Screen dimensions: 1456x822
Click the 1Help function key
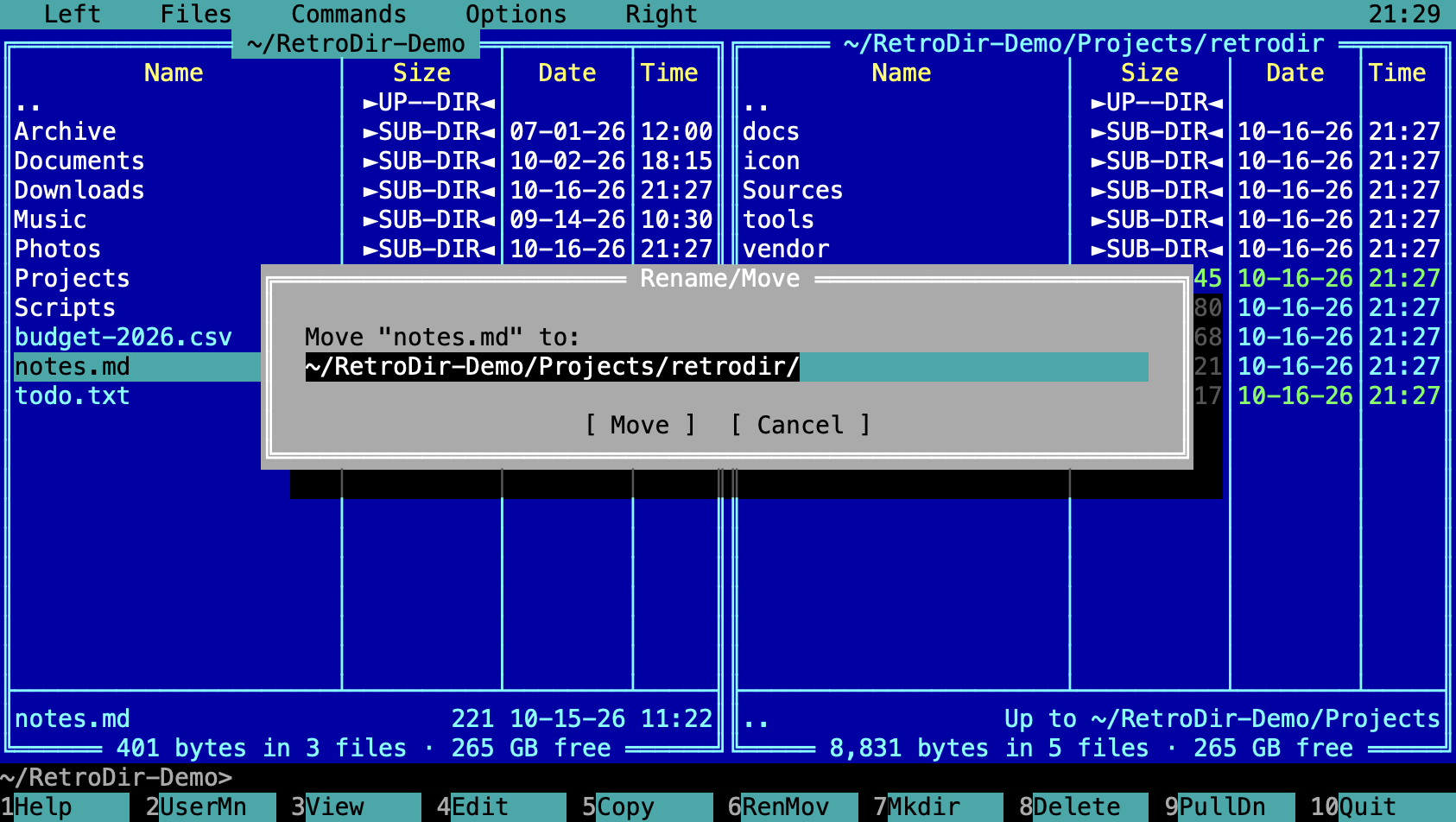(65, 806)
